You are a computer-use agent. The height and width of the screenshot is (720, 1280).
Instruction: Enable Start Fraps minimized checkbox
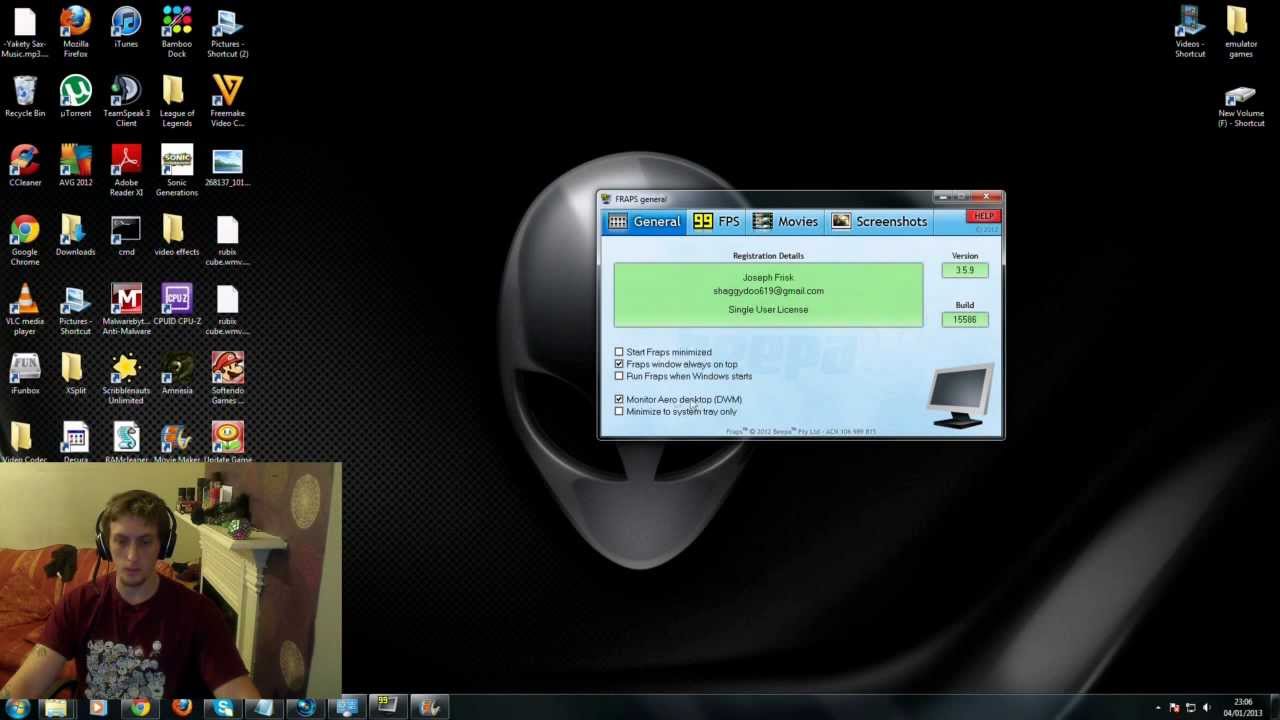pos(619,352)
